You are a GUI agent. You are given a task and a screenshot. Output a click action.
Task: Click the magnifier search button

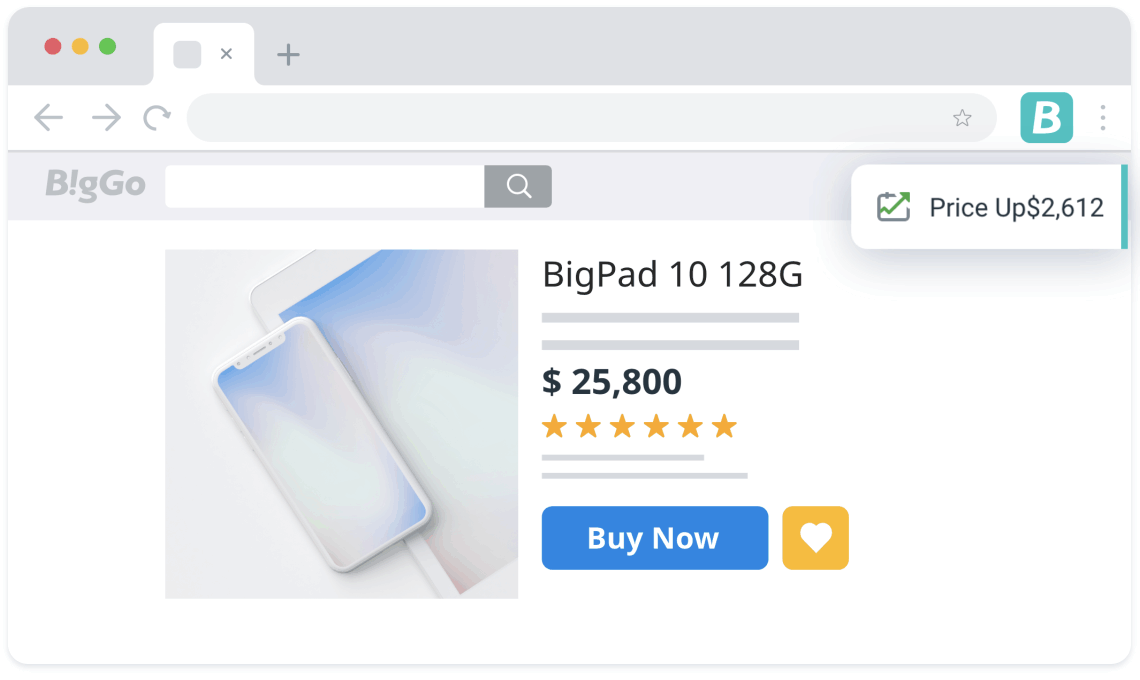pos(518,186)
